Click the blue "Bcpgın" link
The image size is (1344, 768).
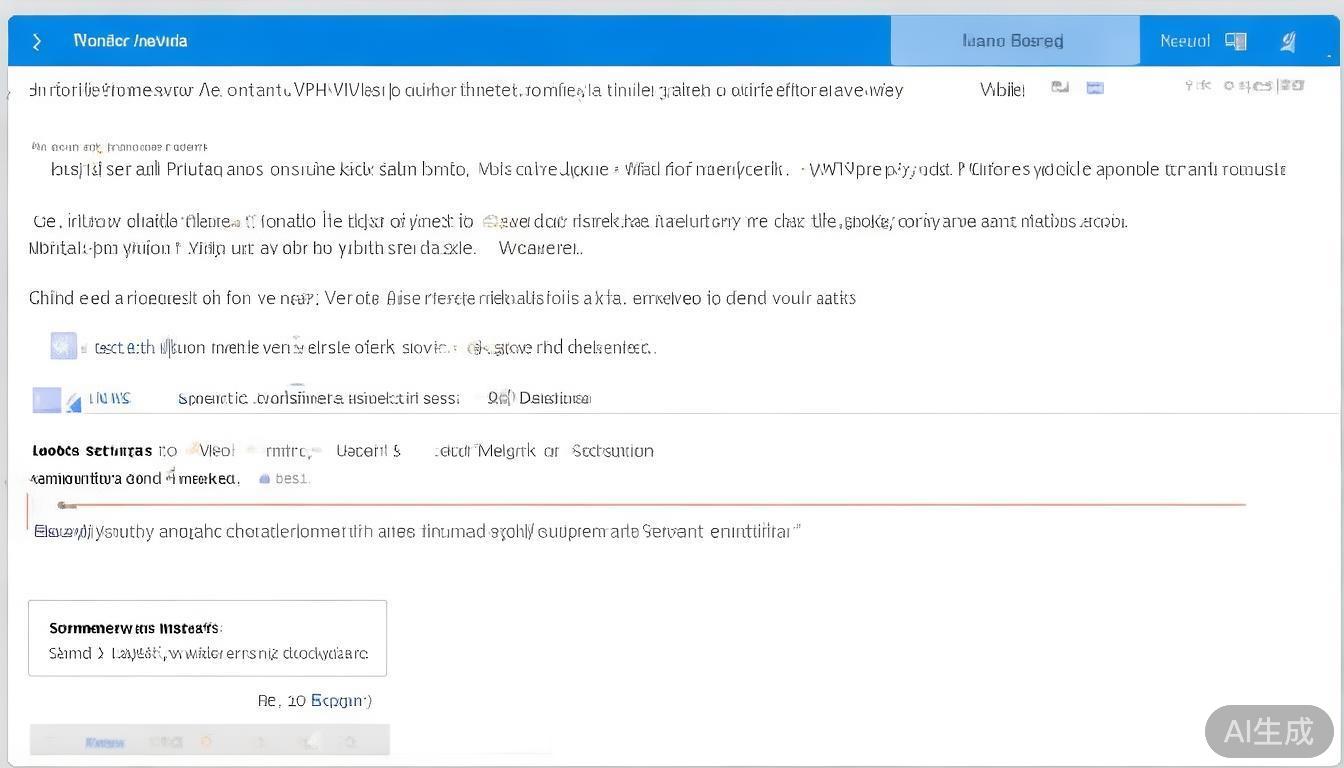click(340, 701)
